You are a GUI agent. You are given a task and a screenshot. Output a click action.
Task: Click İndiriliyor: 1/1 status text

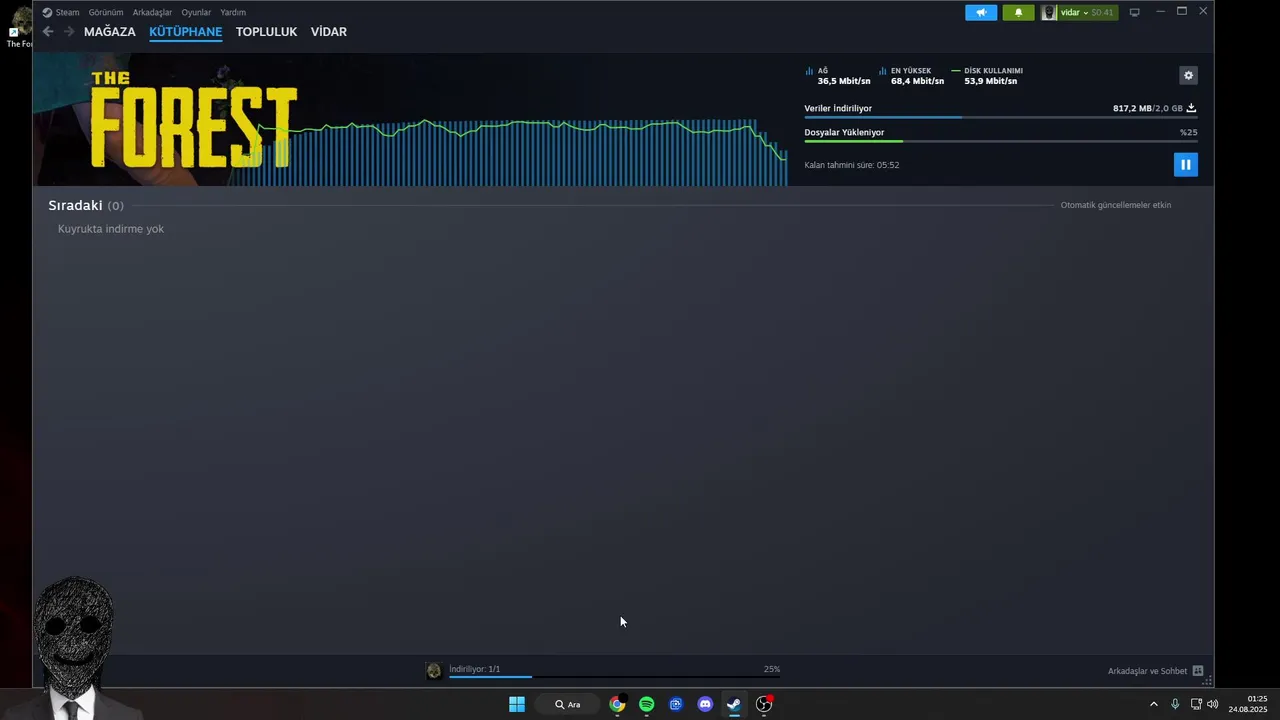475,669
